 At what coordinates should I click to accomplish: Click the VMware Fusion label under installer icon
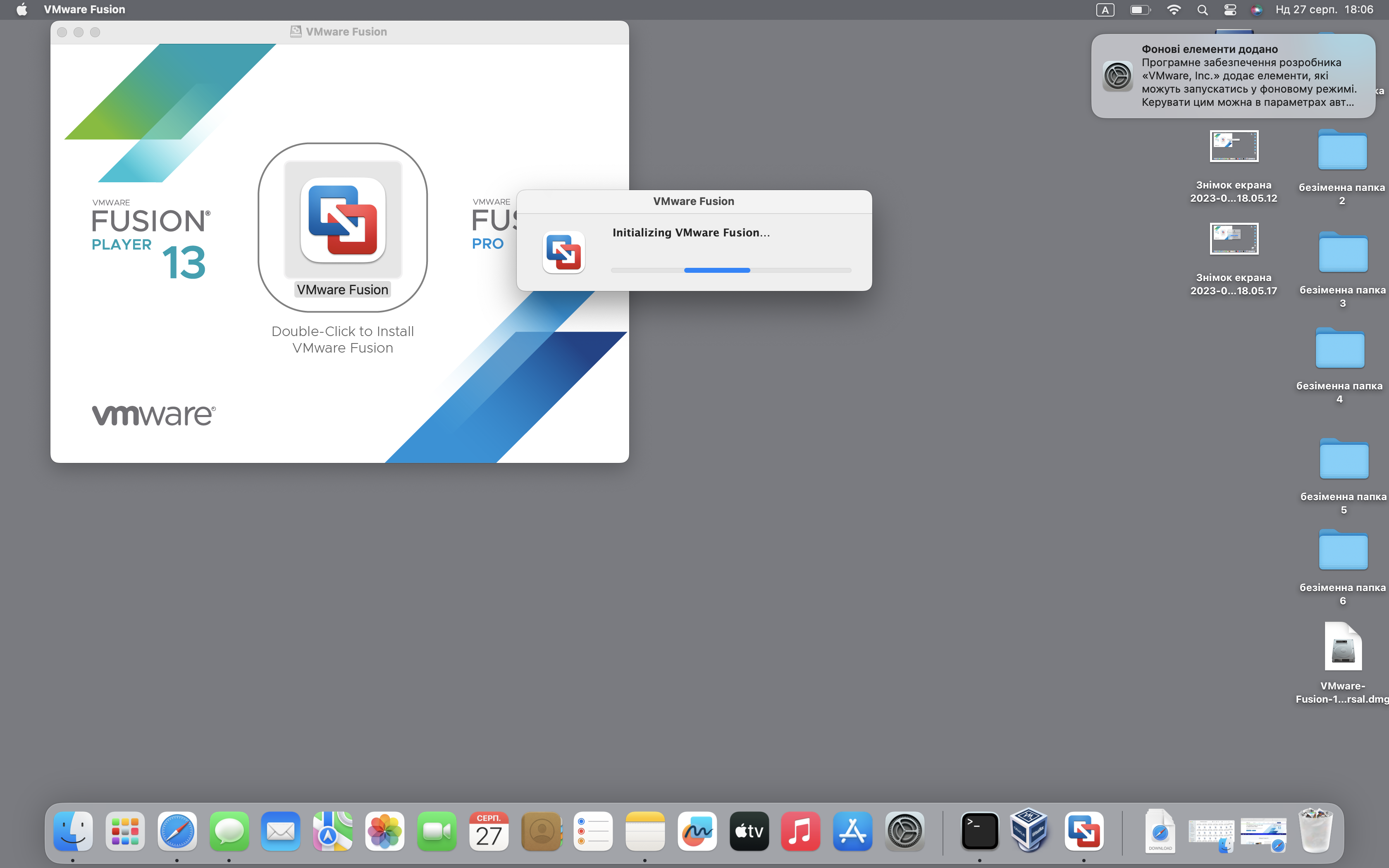pos(343,289)
